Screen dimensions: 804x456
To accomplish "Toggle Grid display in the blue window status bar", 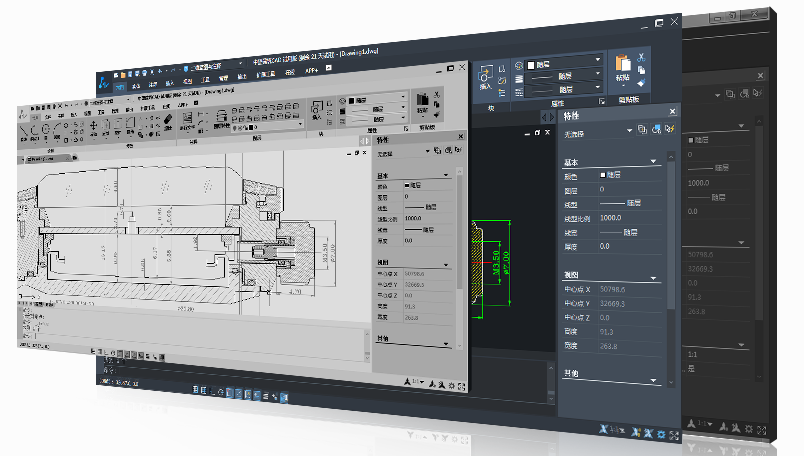I will pyautogui.click(x=204, y=391).
